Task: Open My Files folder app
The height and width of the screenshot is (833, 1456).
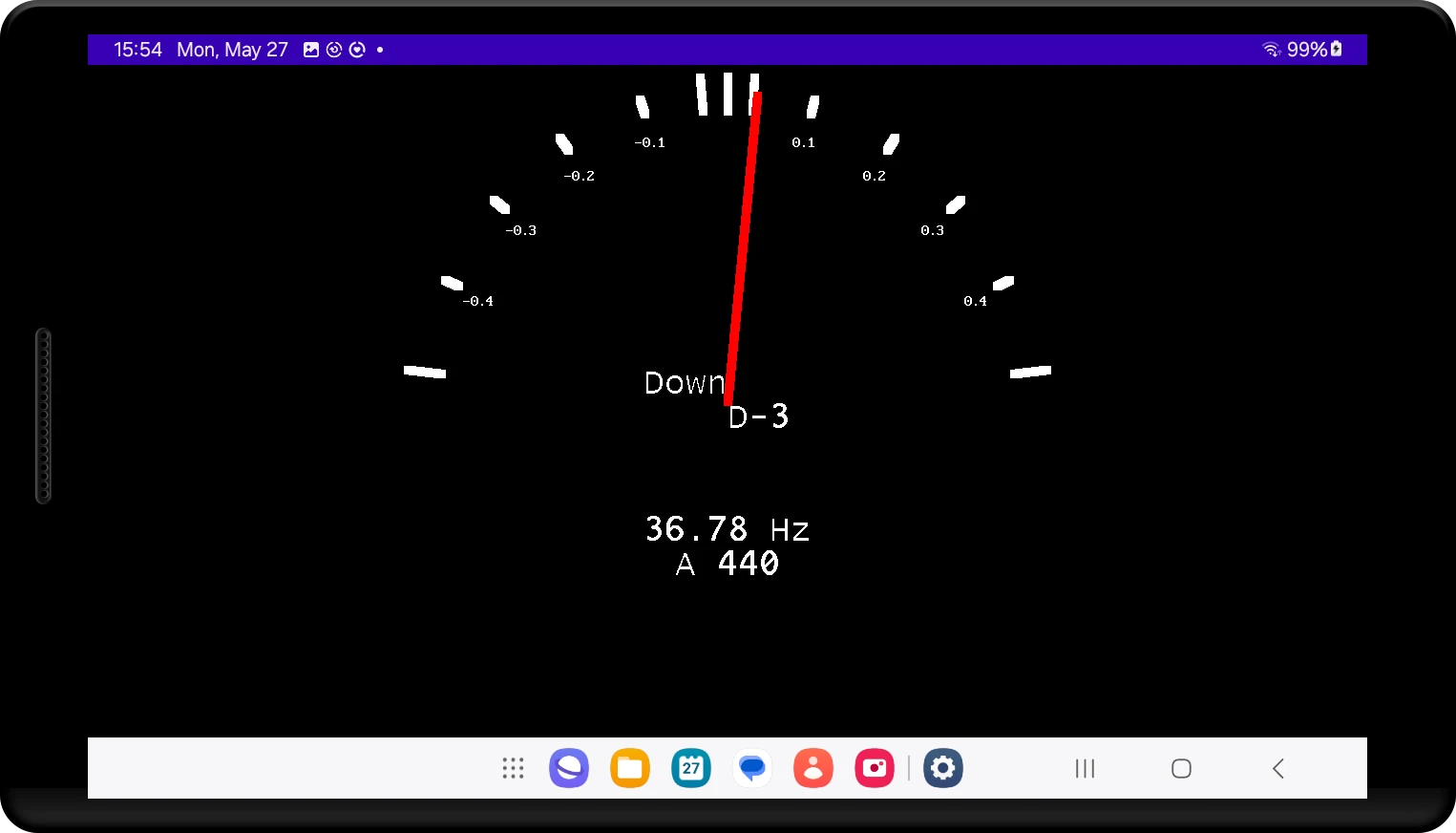Action: (630, 768)
